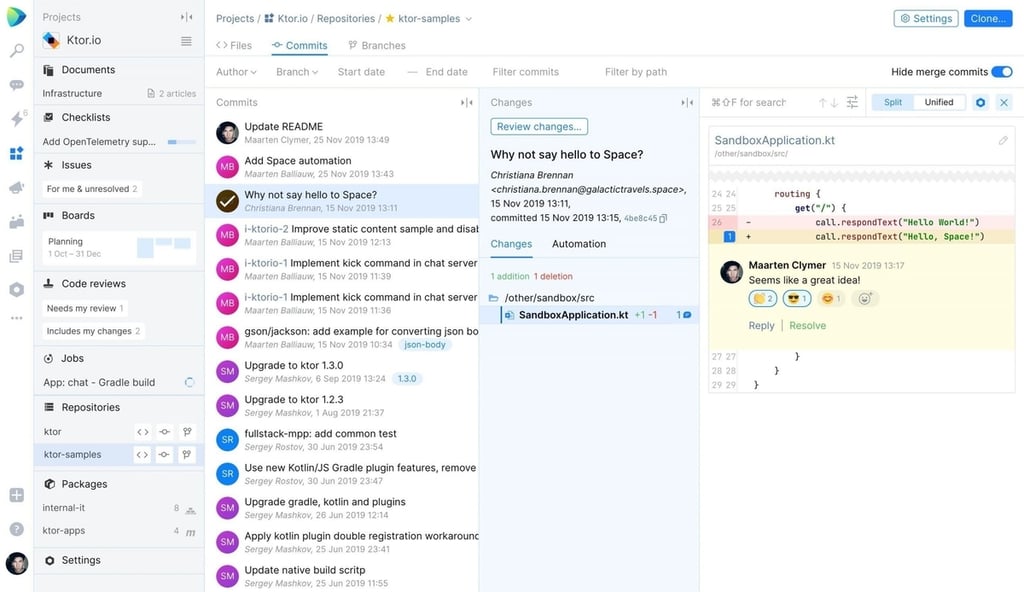Switch to the Files tab
1024x592 pixels.
coord(234,45)
